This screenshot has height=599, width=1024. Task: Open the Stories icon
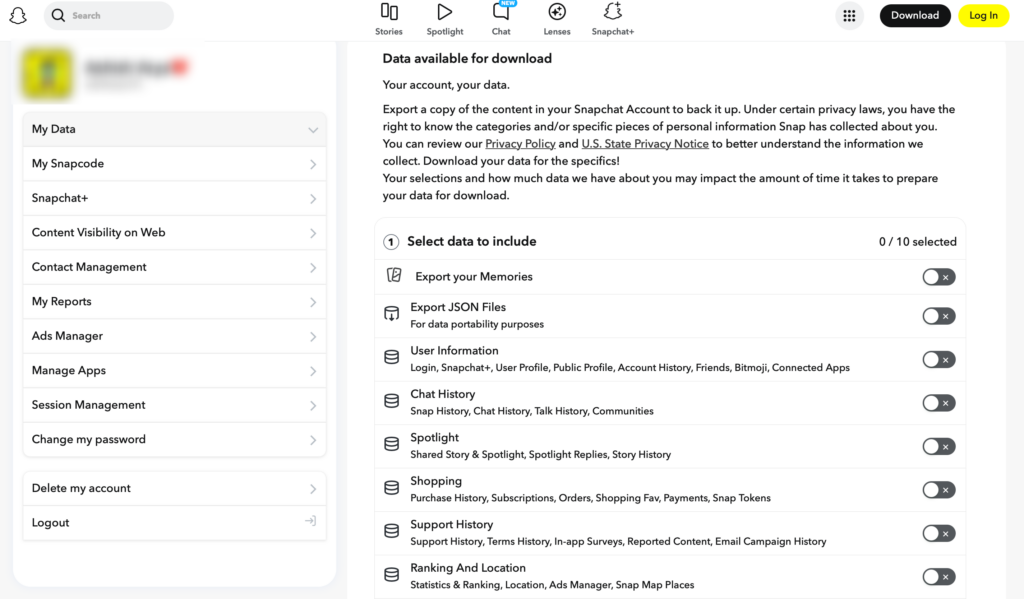tap(389, 12)
